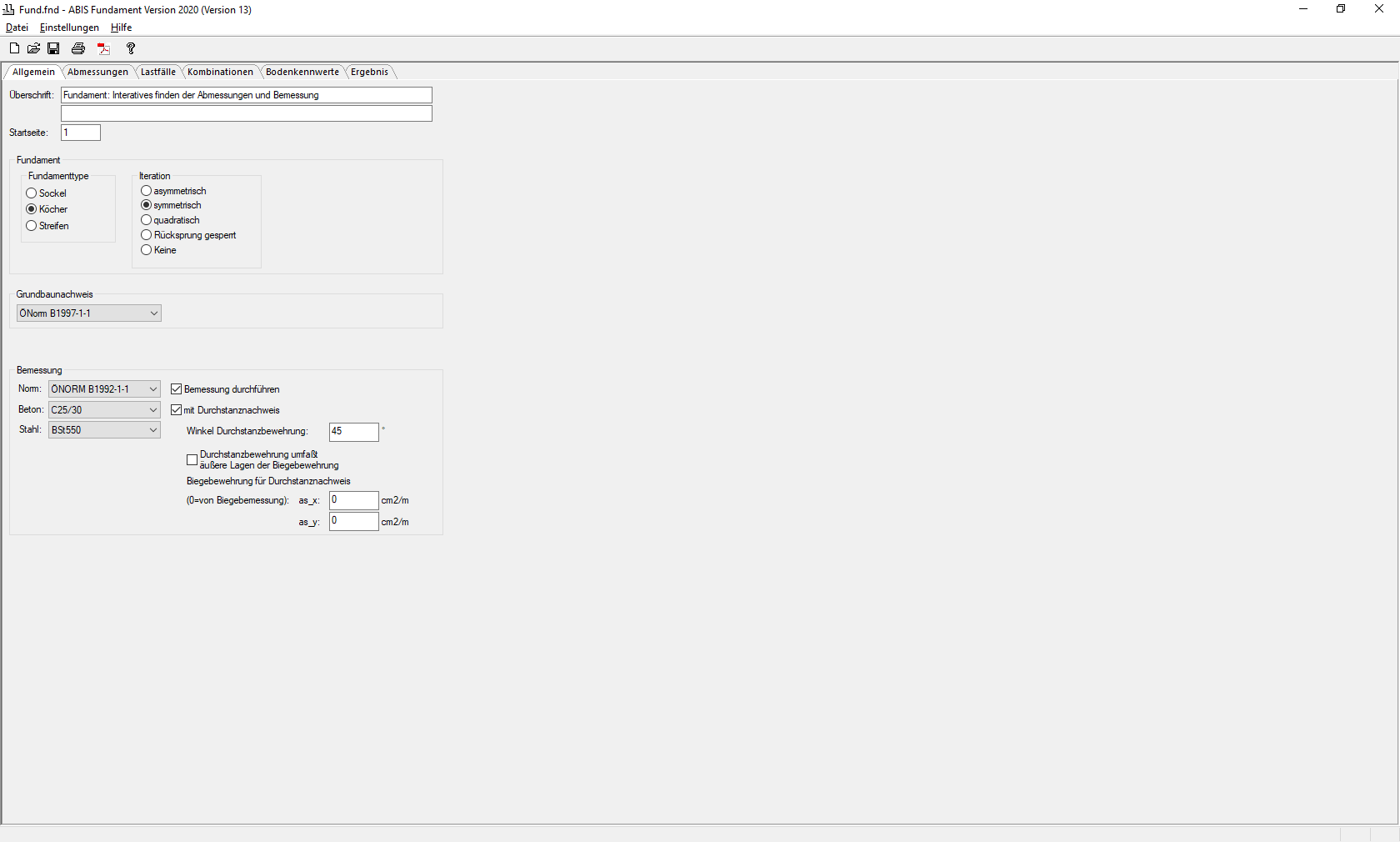Switch to the Abmessungen tab

click(x=97, y=72)
